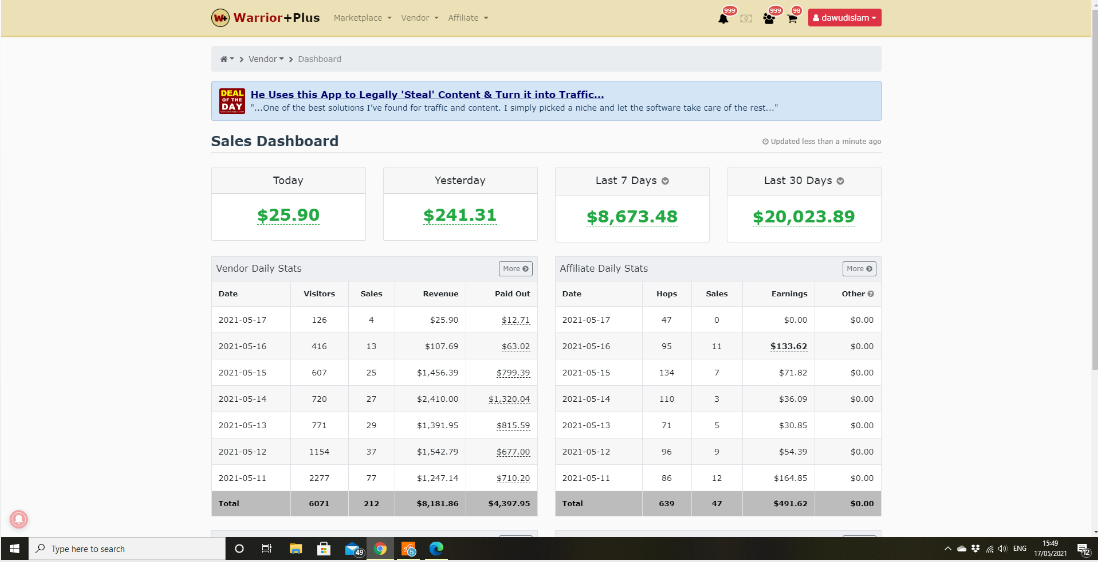Screen dimensions: 1098x562
Task: Click More in Affiliate Daily Stats
Action: [x=858, y=269]
